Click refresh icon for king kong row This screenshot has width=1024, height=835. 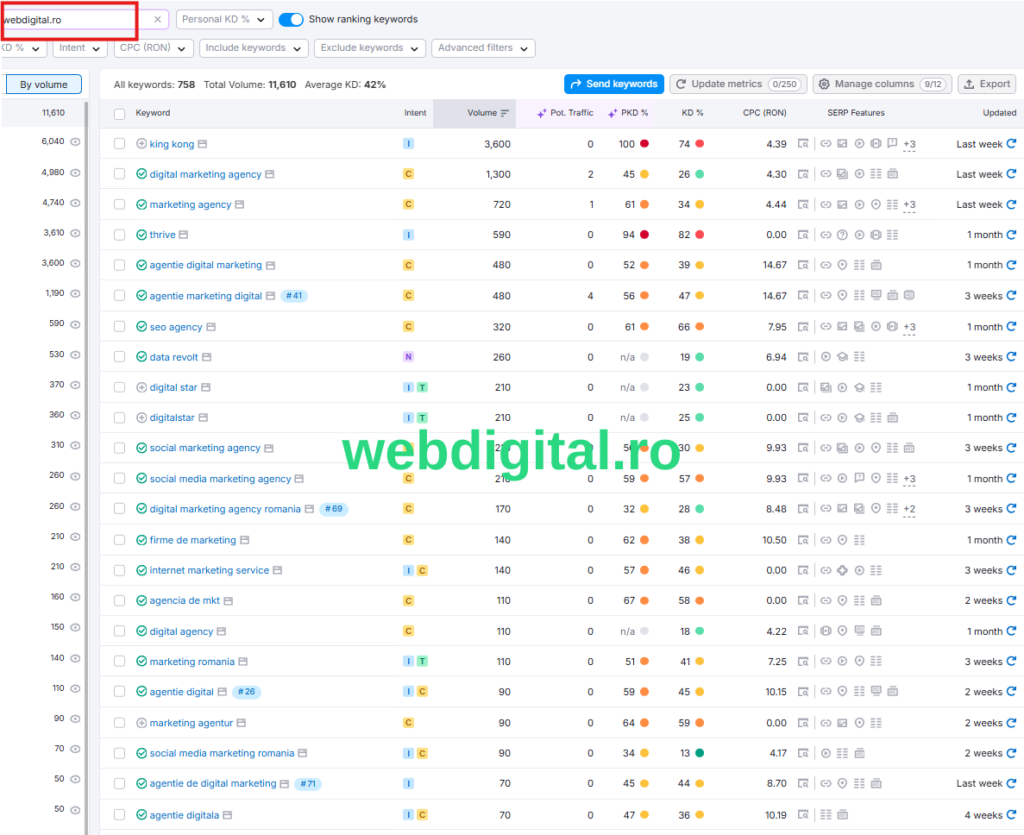click(1011, 144)
